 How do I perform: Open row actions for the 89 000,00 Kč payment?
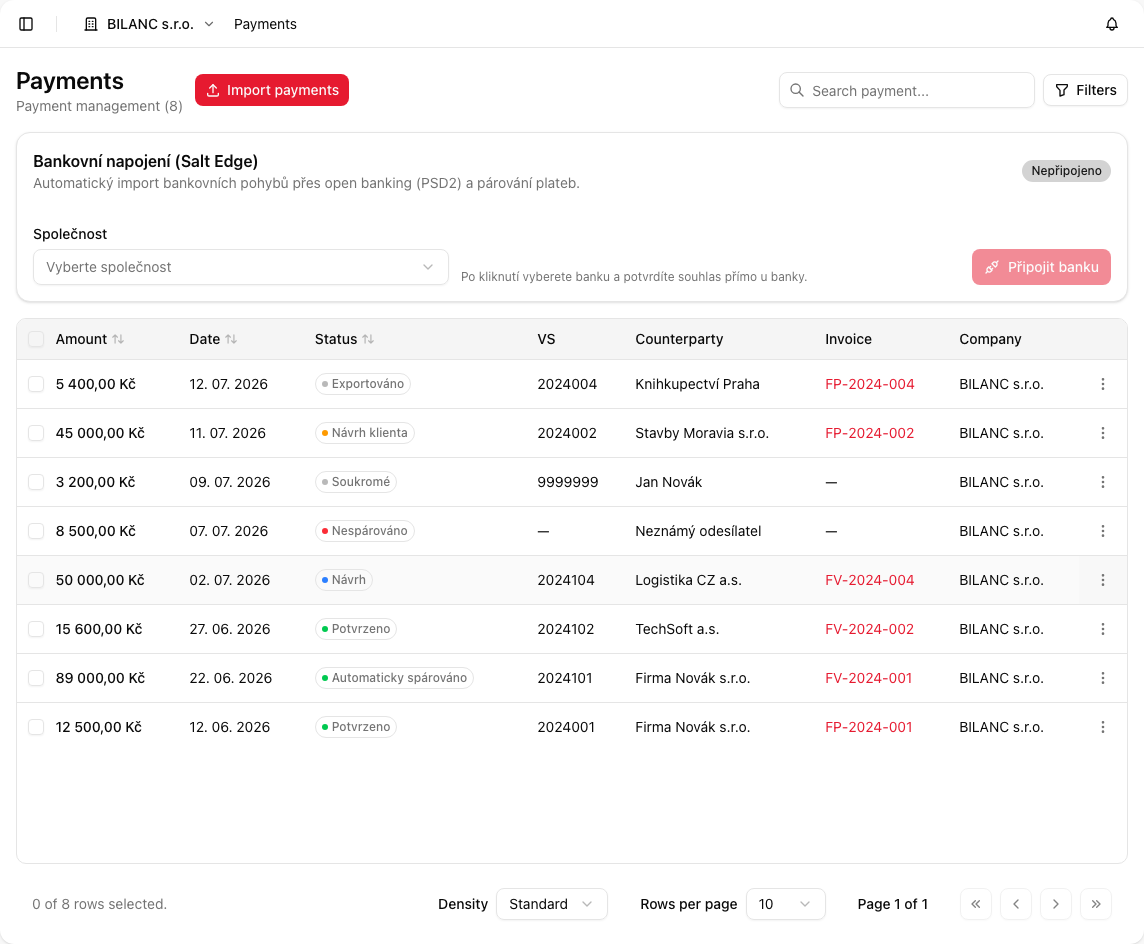click(x=1102, y=678)
